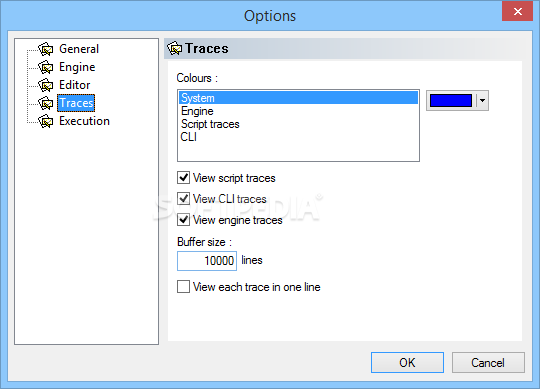This screenshot has height=389, width=540.
Task: Open the colour picker dropdown arrow
Action: click(x=482, y=101)
